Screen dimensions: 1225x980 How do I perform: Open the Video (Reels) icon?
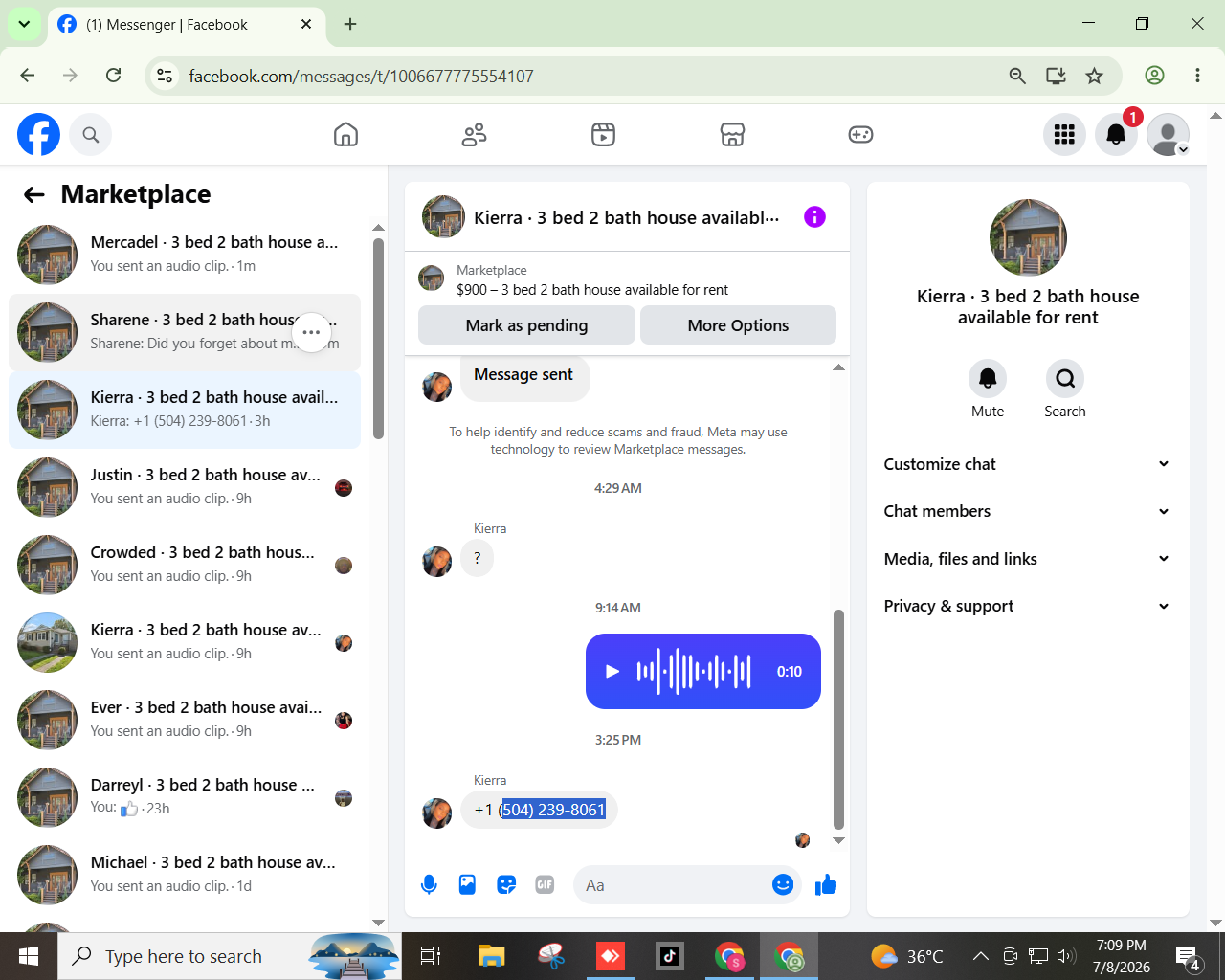(603, 135)
